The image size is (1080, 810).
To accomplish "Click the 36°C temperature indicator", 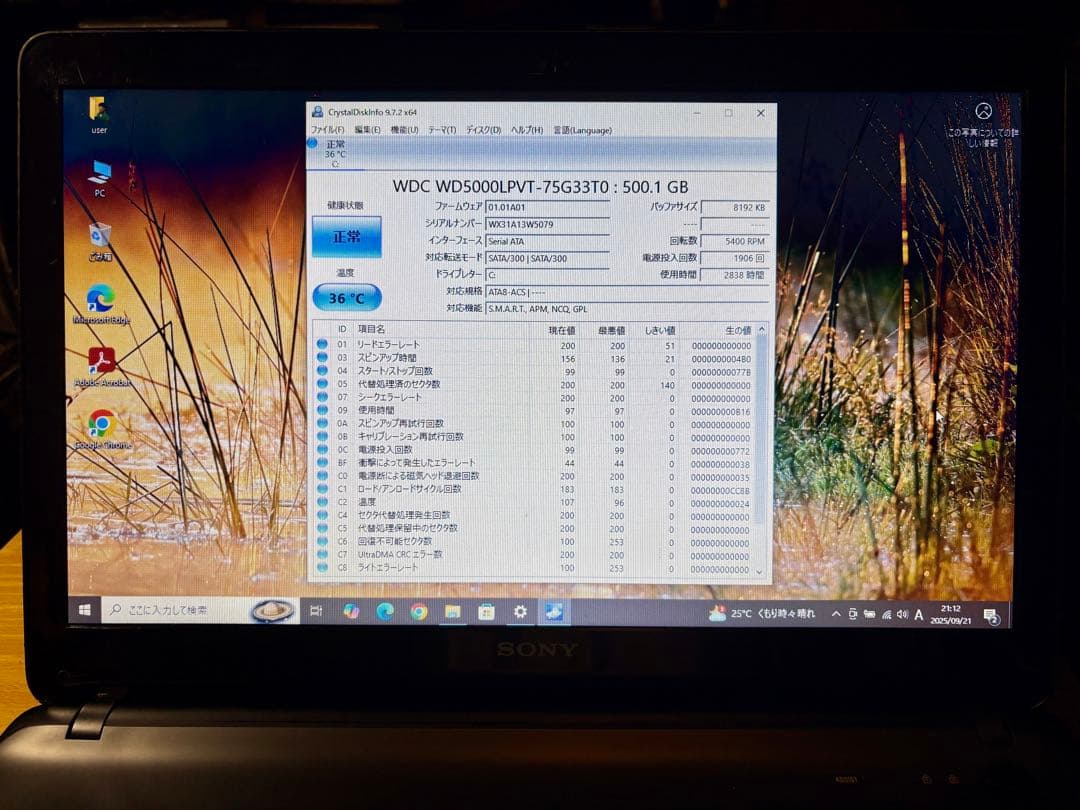I will click(347, 296).
